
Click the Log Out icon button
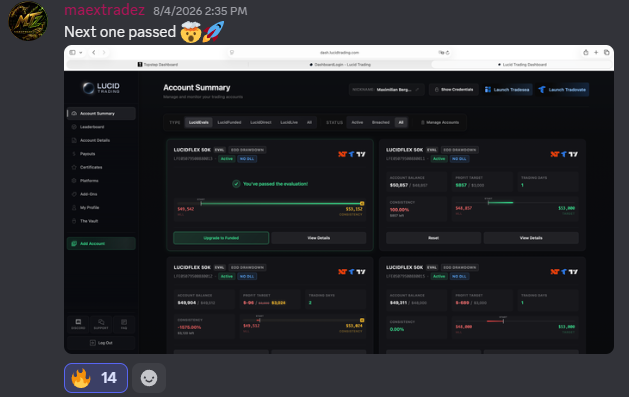(x=101, y=343)
